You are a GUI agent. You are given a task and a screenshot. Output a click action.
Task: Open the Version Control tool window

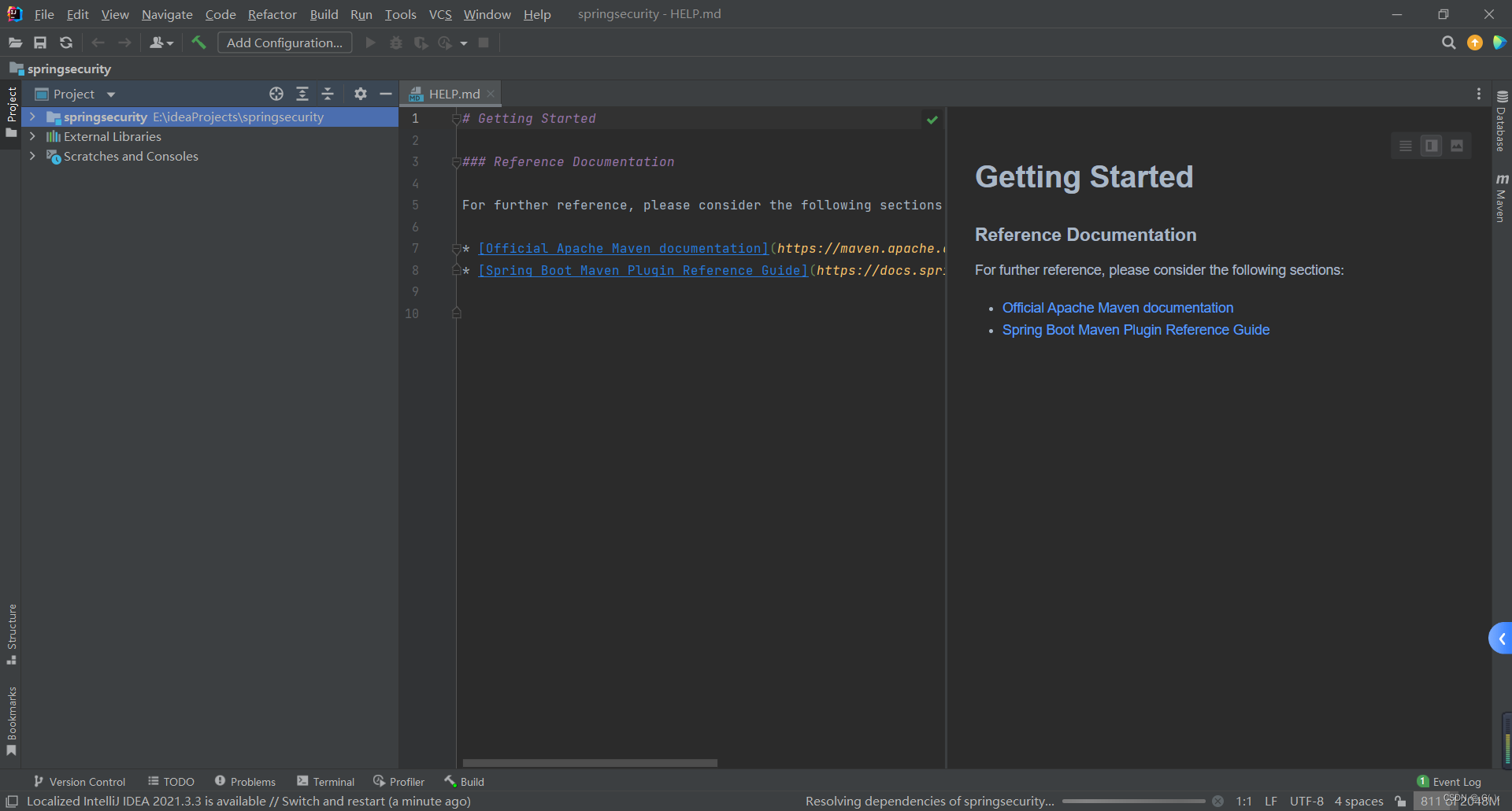80,782
